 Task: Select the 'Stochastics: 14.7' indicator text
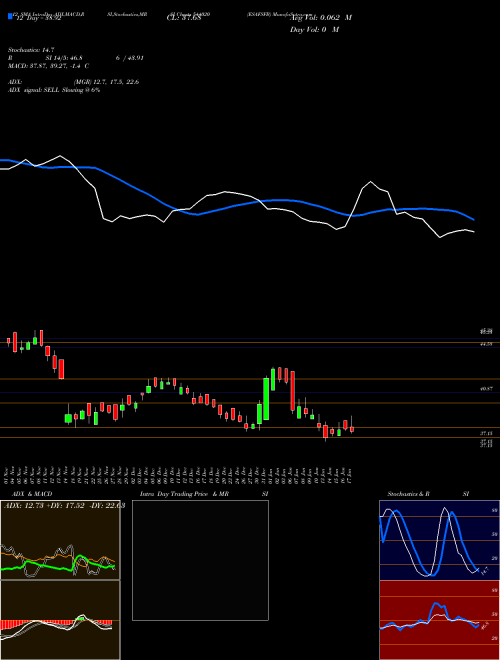point(31,50)
